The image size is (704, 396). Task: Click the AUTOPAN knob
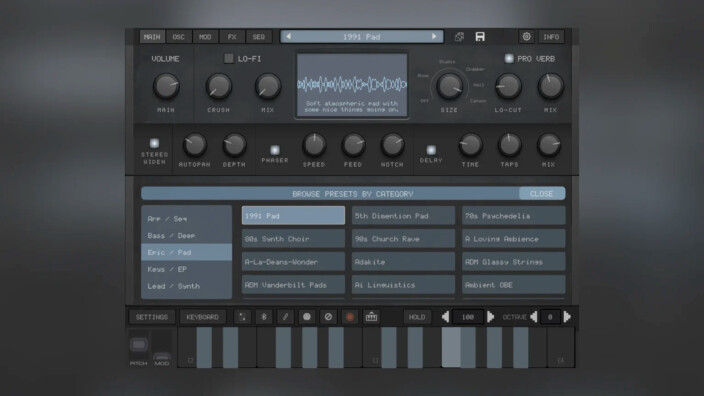coord(194,145)
